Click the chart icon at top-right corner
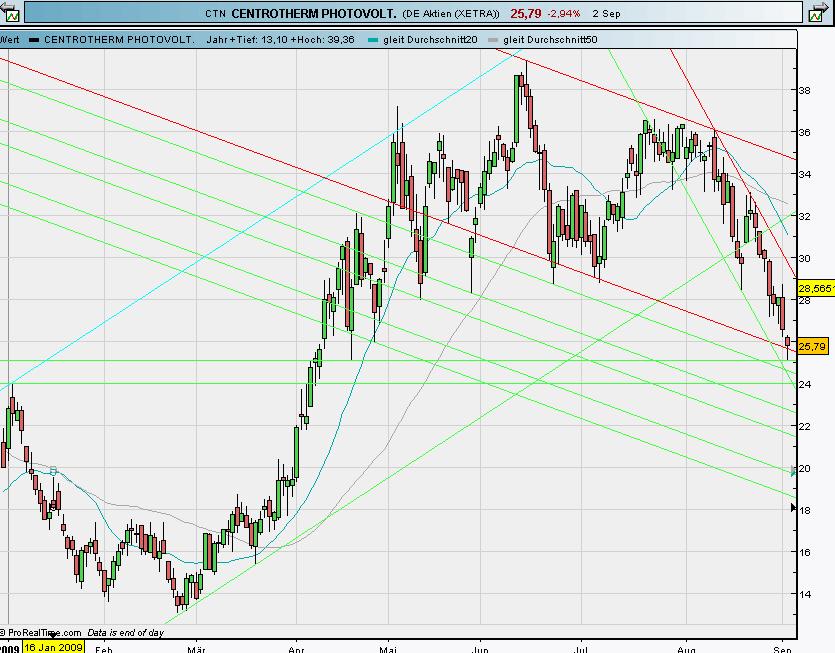The height and width of the screenshot is (653, 835). pos(822,13)
